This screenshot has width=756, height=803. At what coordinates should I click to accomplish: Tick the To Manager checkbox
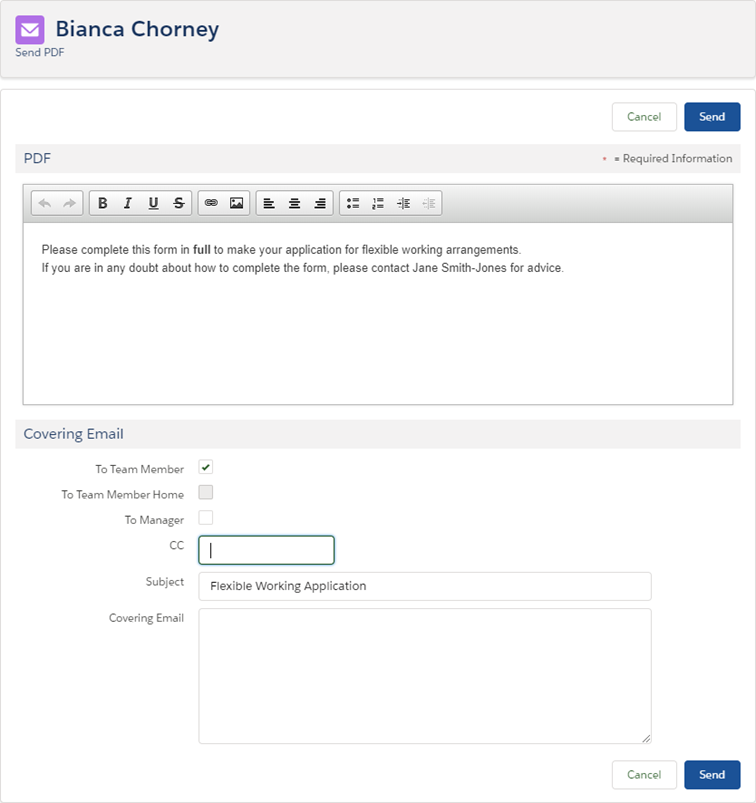[x=206, y=518]
